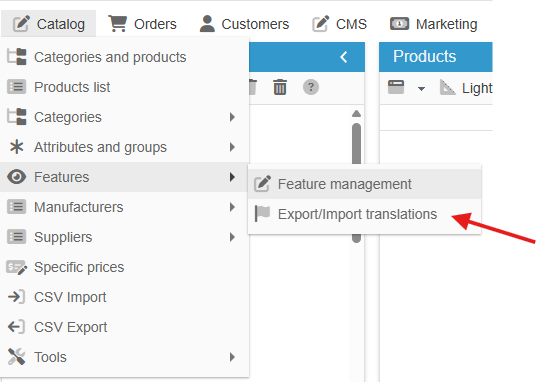Viewport: 536px width, 382px height.
Task: Open the Orders menu
Action: tap(142, 24)
